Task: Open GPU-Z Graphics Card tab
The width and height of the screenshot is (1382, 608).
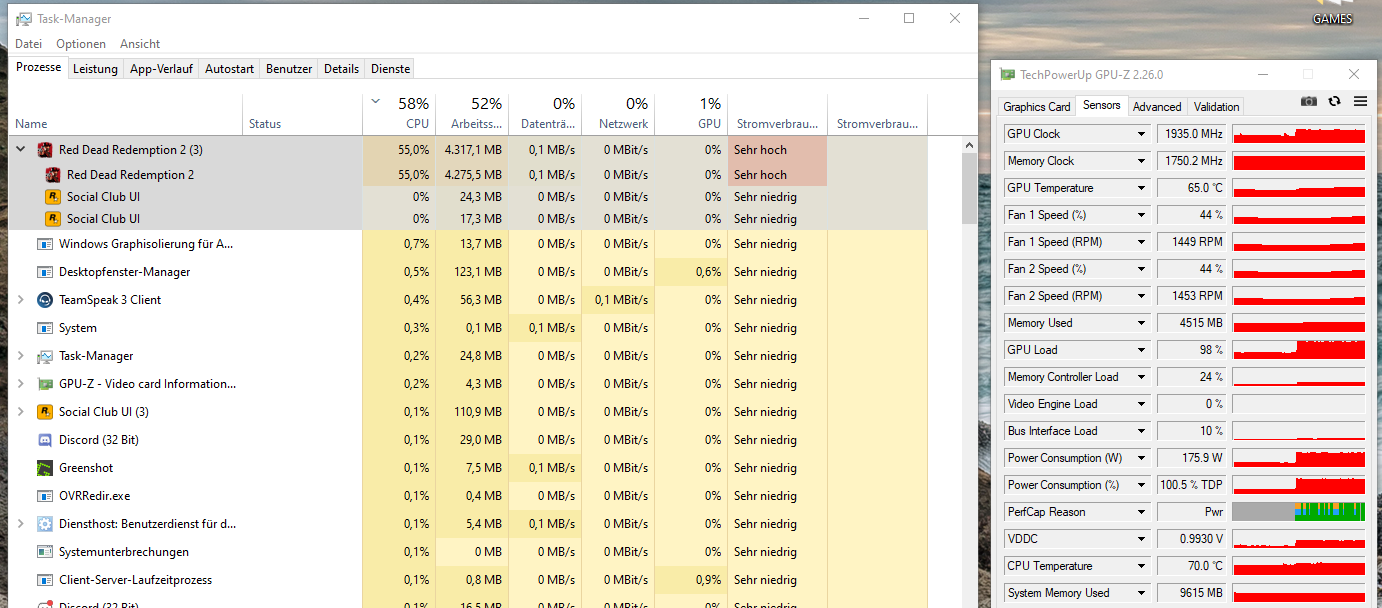Action: tap(1037, 107)
